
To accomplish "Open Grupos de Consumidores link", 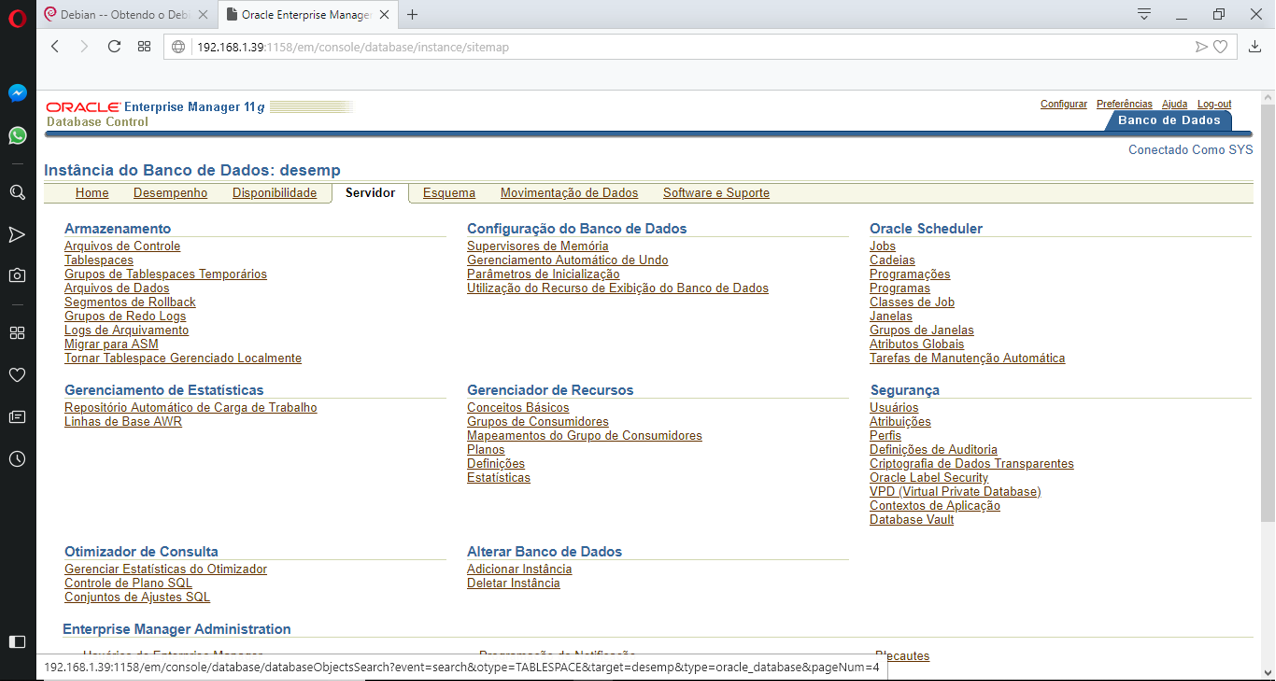I will [x=537, y=422].
